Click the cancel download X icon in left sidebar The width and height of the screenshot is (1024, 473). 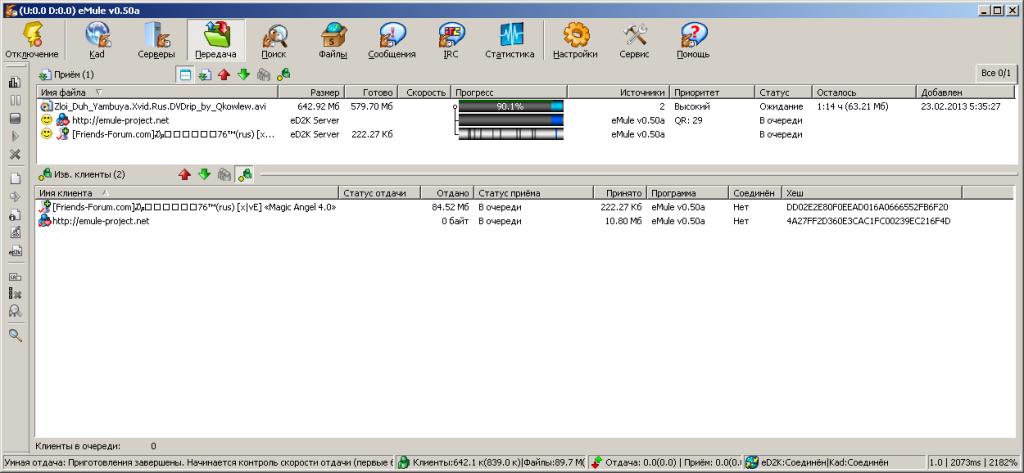(x=15, y=154)
